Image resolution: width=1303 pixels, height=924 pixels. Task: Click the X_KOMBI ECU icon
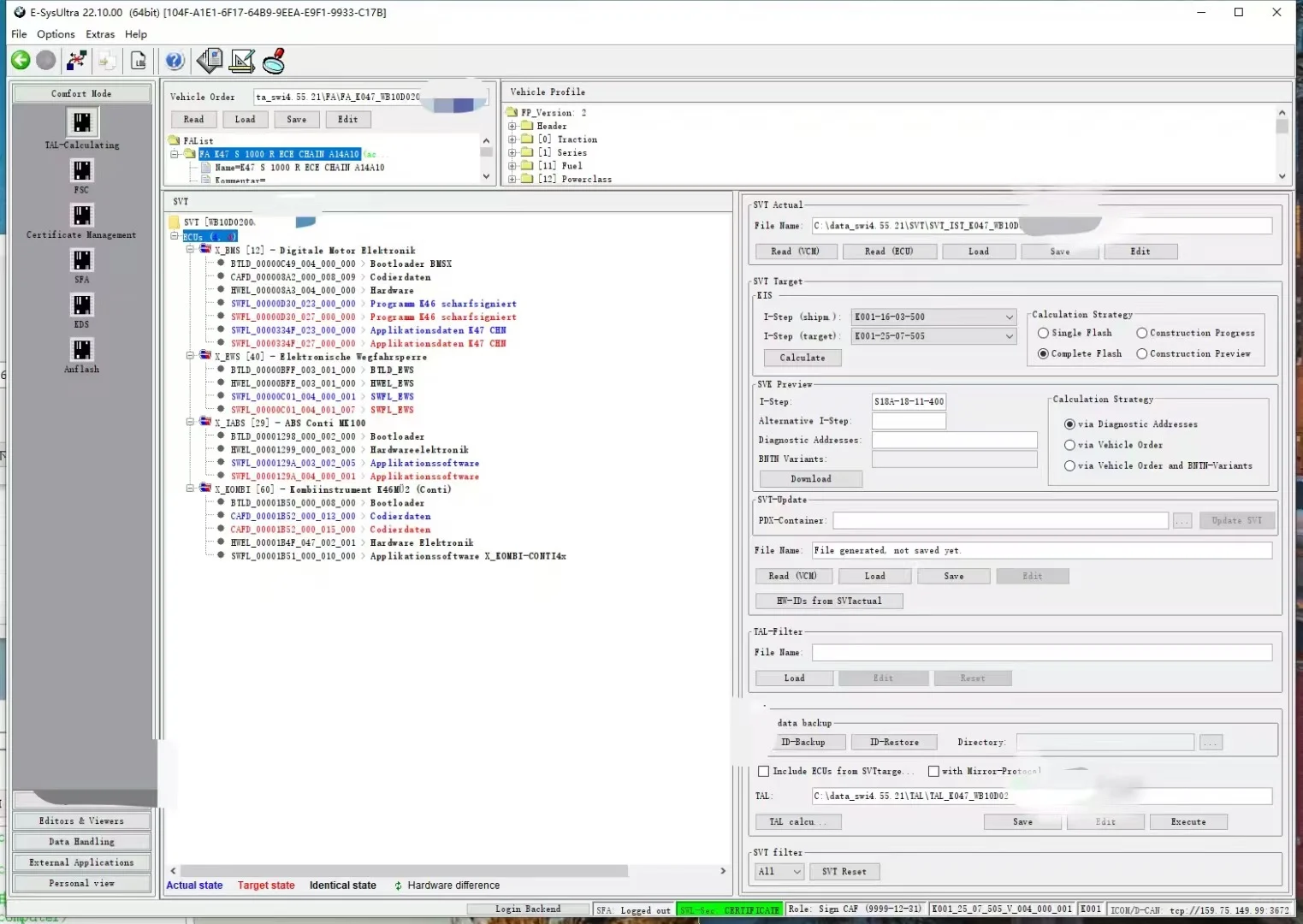pyautogui.click(x=205, y=489)
